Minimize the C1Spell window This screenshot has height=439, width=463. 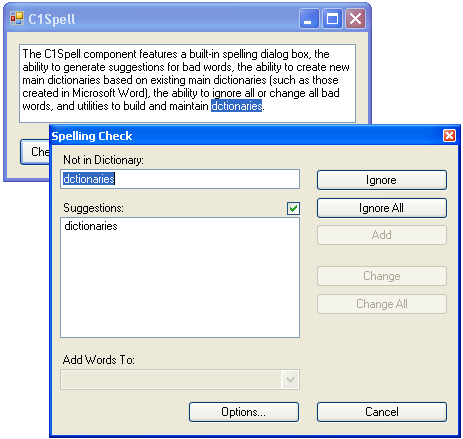[x=309, y=19]
